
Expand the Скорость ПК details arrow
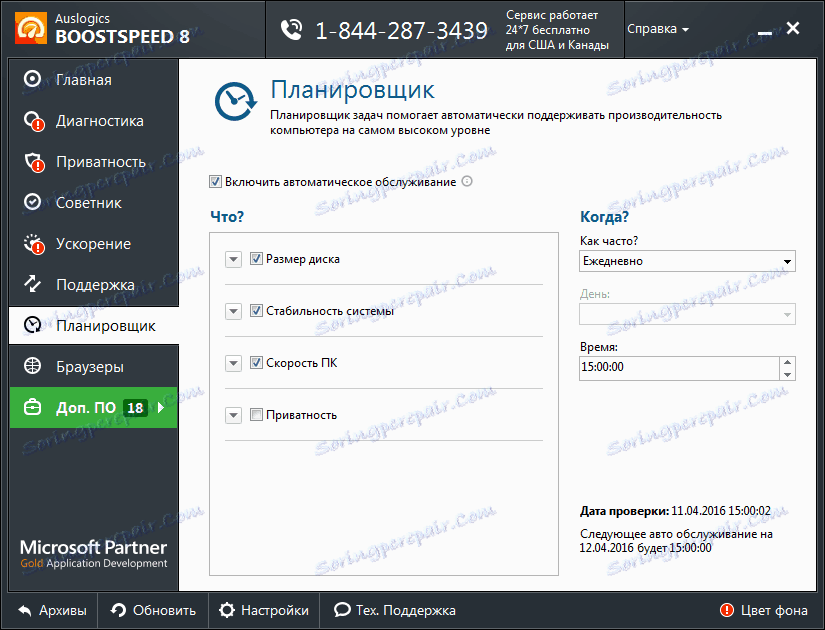point(233,363)
